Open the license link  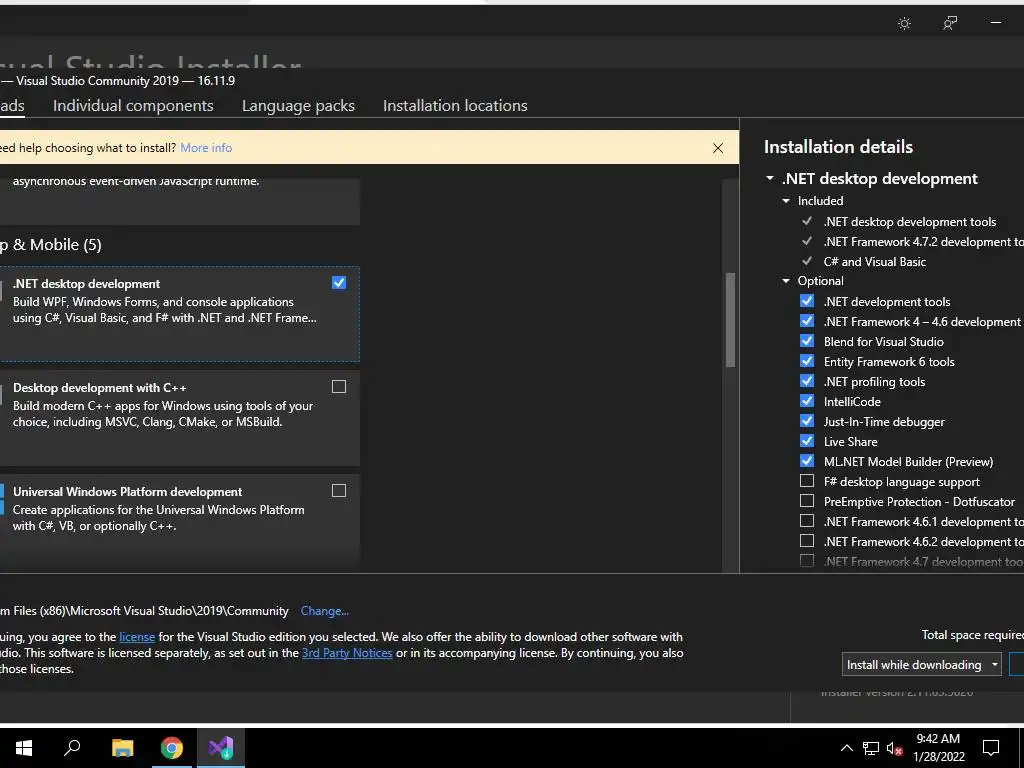[137, 637]
